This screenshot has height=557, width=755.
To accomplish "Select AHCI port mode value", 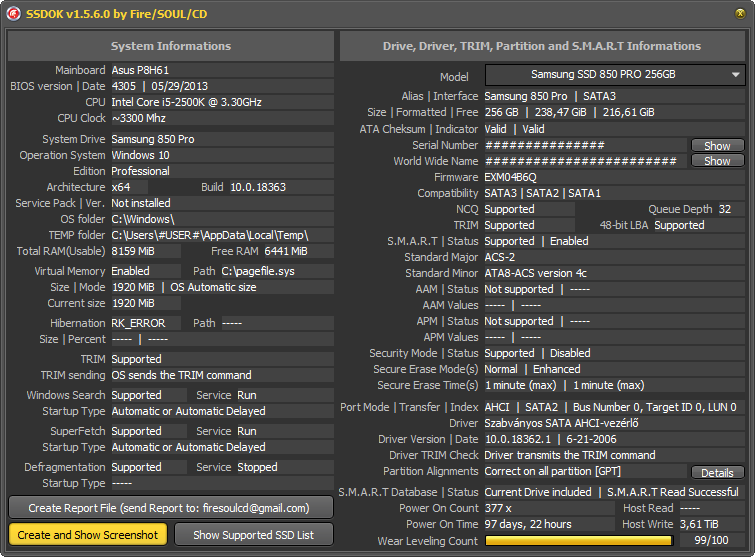I will click(x=497, y=407).
